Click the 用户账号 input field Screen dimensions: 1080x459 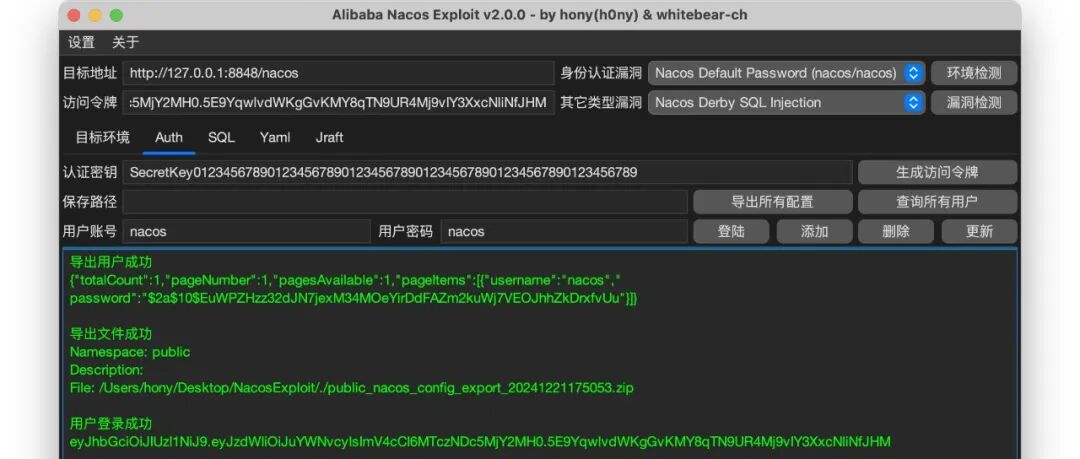point(247,232)
